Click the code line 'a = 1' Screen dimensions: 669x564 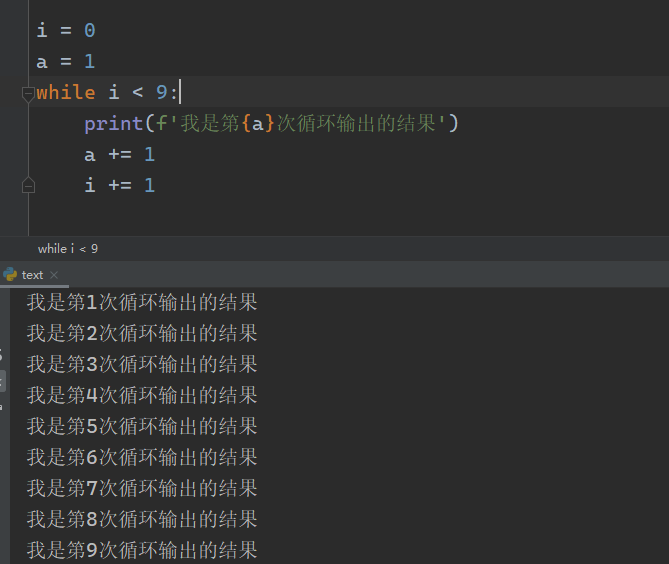tap(66, 62)
